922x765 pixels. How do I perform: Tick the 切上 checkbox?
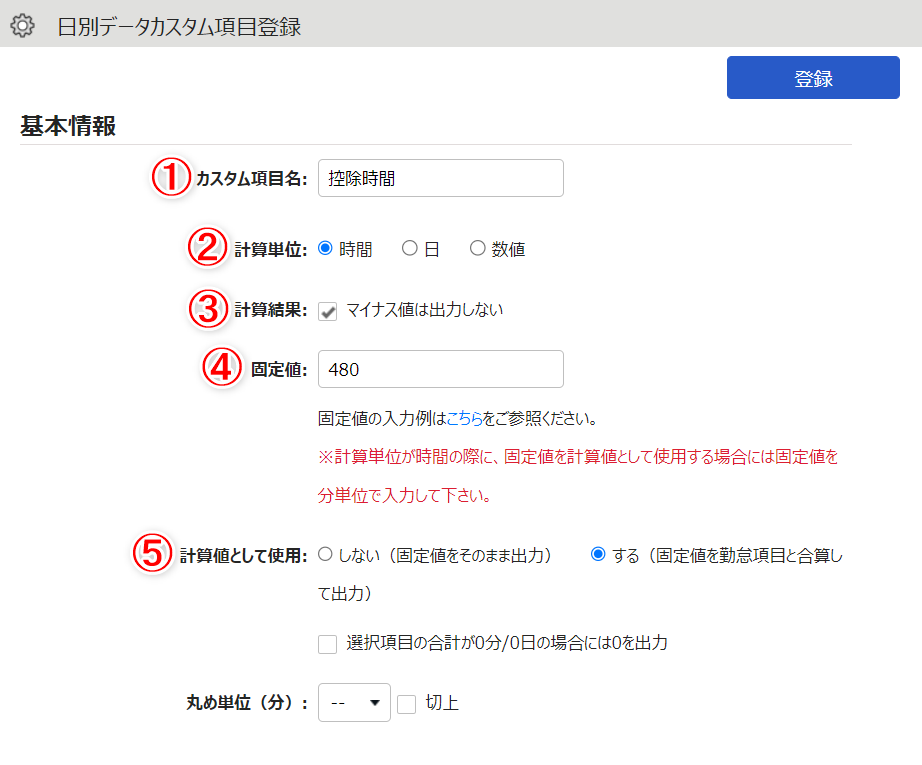[x=406, y=704]
